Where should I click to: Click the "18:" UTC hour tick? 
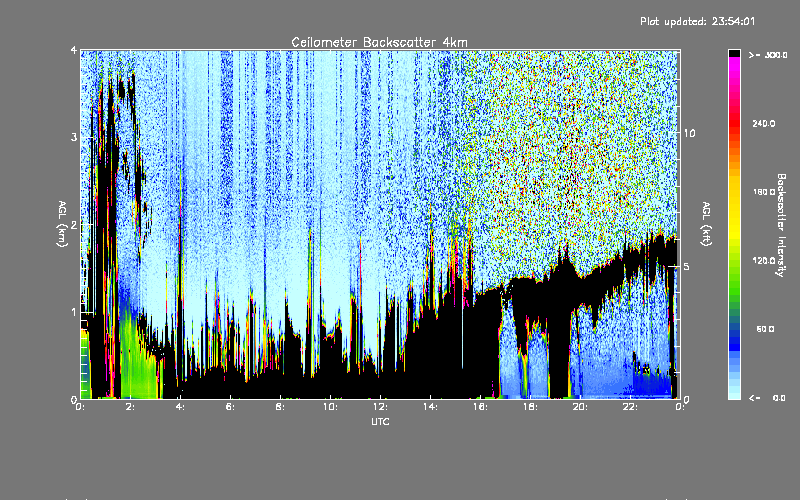tap(530, 407)
